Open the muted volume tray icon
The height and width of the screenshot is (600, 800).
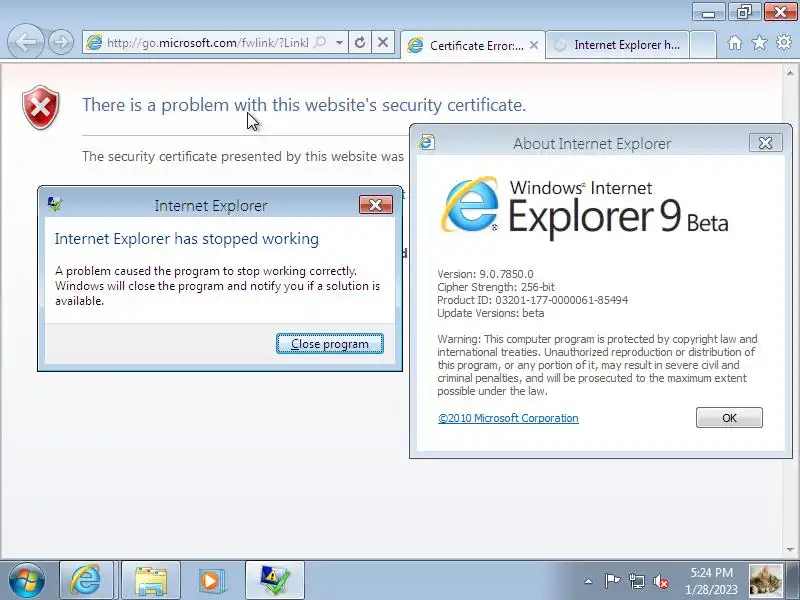661,581
